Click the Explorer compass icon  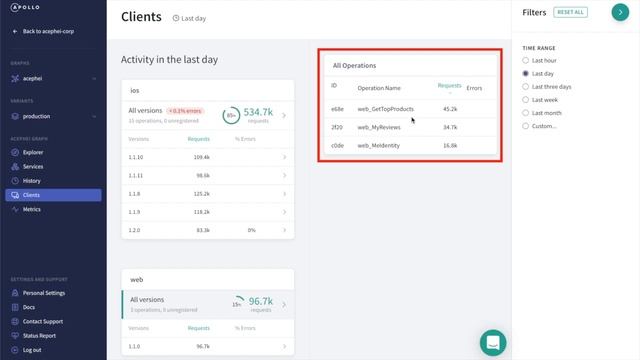15,152
